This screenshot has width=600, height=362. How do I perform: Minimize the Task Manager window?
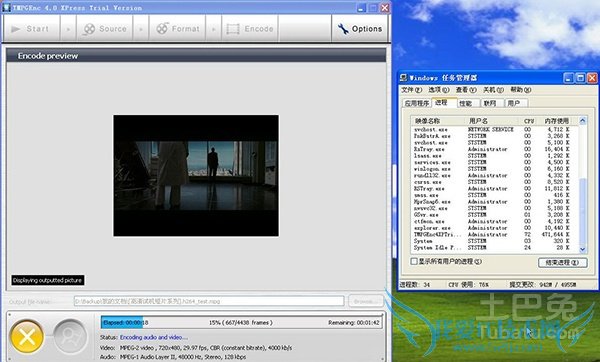click(x=568, y=78)
